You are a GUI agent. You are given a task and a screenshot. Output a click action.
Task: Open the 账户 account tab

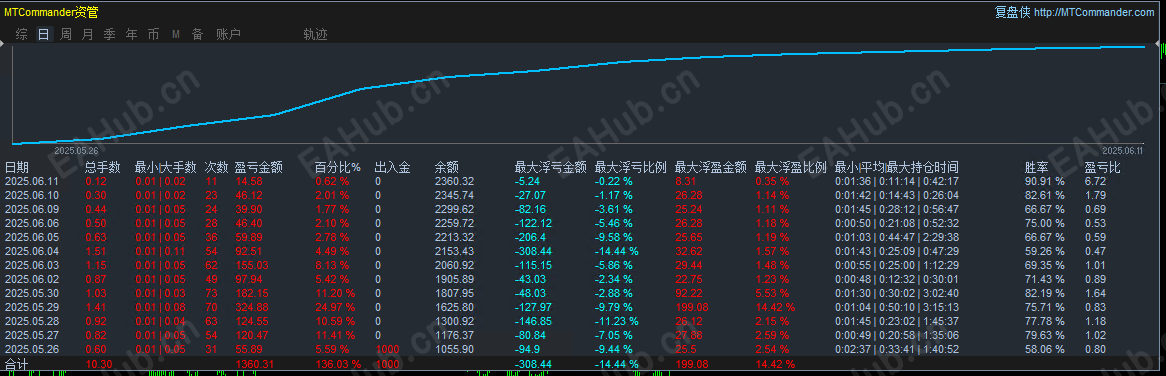228,34
